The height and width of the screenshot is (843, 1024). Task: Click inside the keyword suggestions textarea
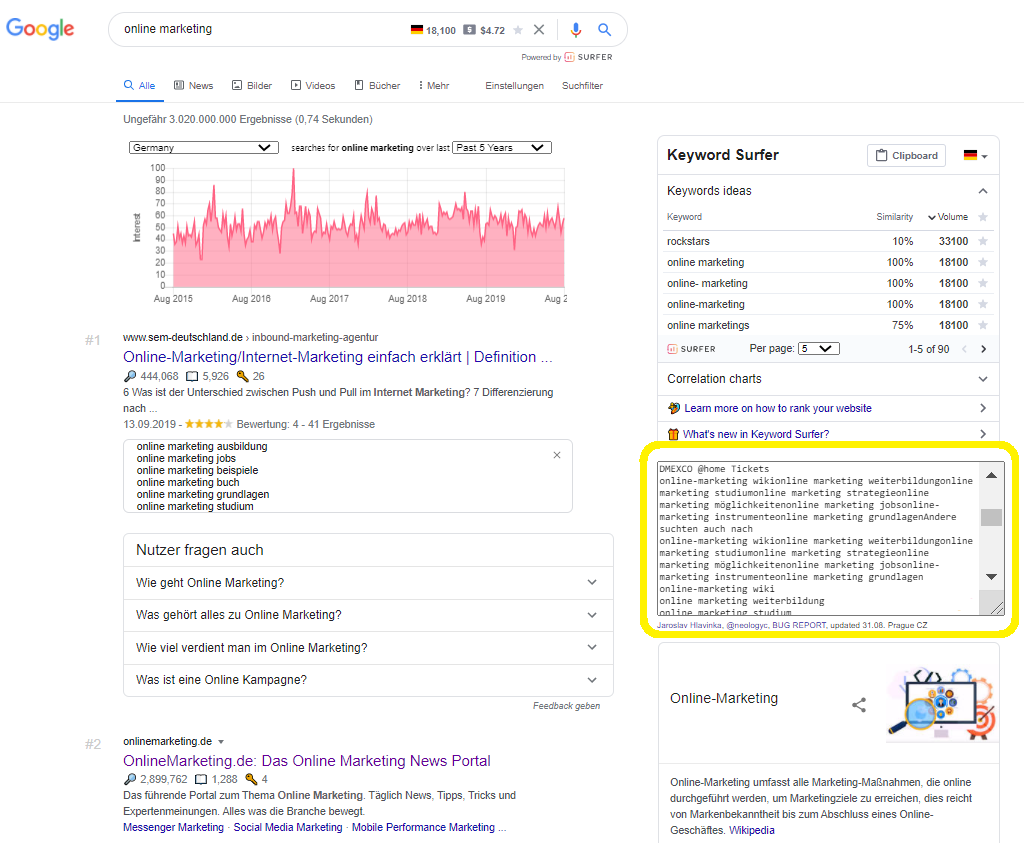818,539
